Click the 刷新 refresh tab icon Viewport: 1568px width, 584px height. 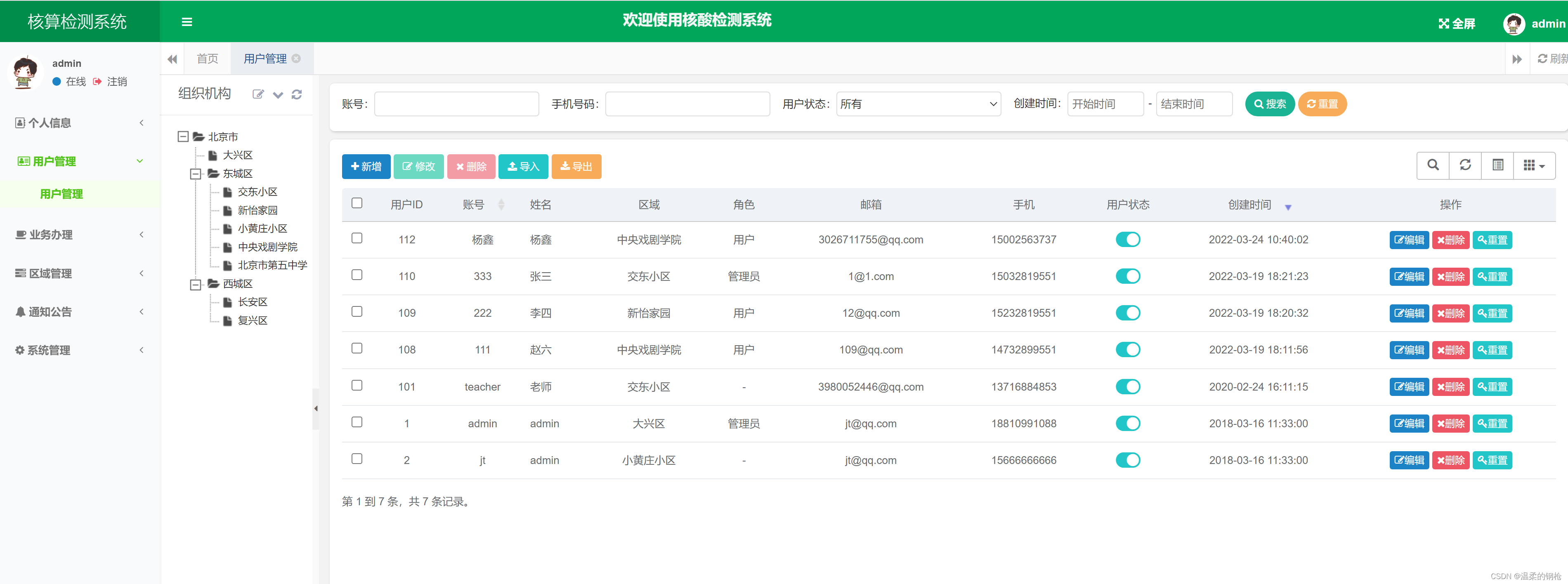(1542, 59)
